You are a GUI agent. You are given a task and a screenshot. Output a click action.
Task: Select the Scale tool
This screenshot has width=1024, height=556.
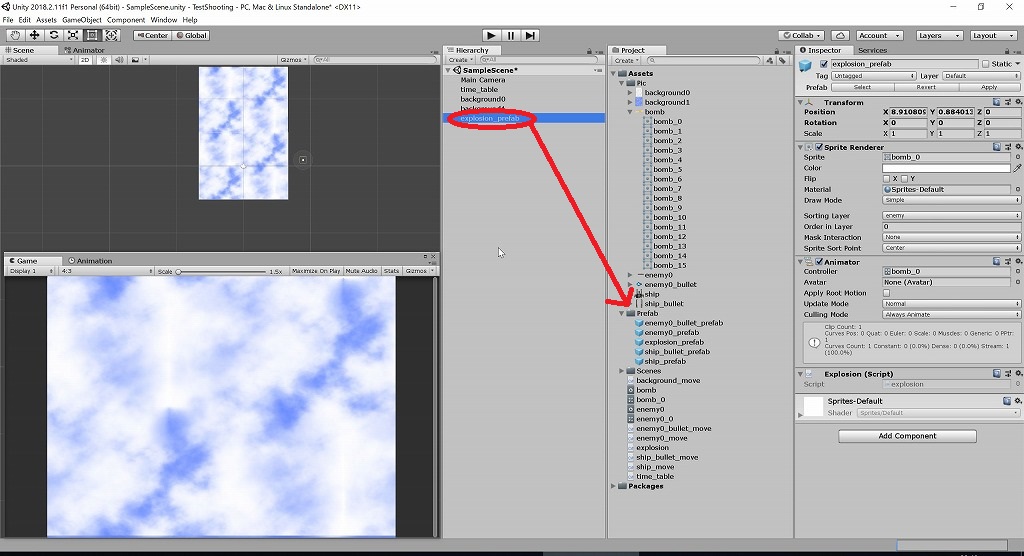click(73, 35)
